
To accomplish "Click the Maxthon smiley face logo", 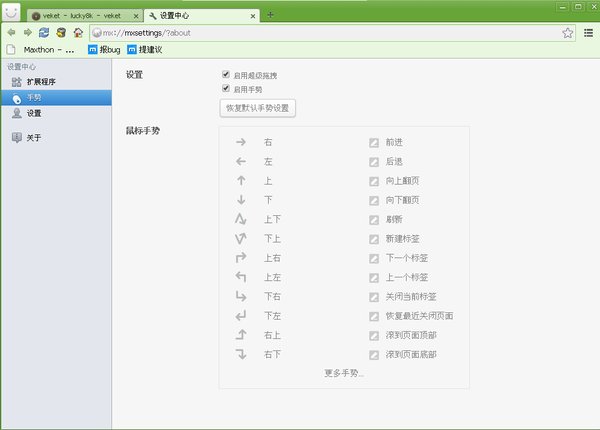I will [x=11, y=11].
